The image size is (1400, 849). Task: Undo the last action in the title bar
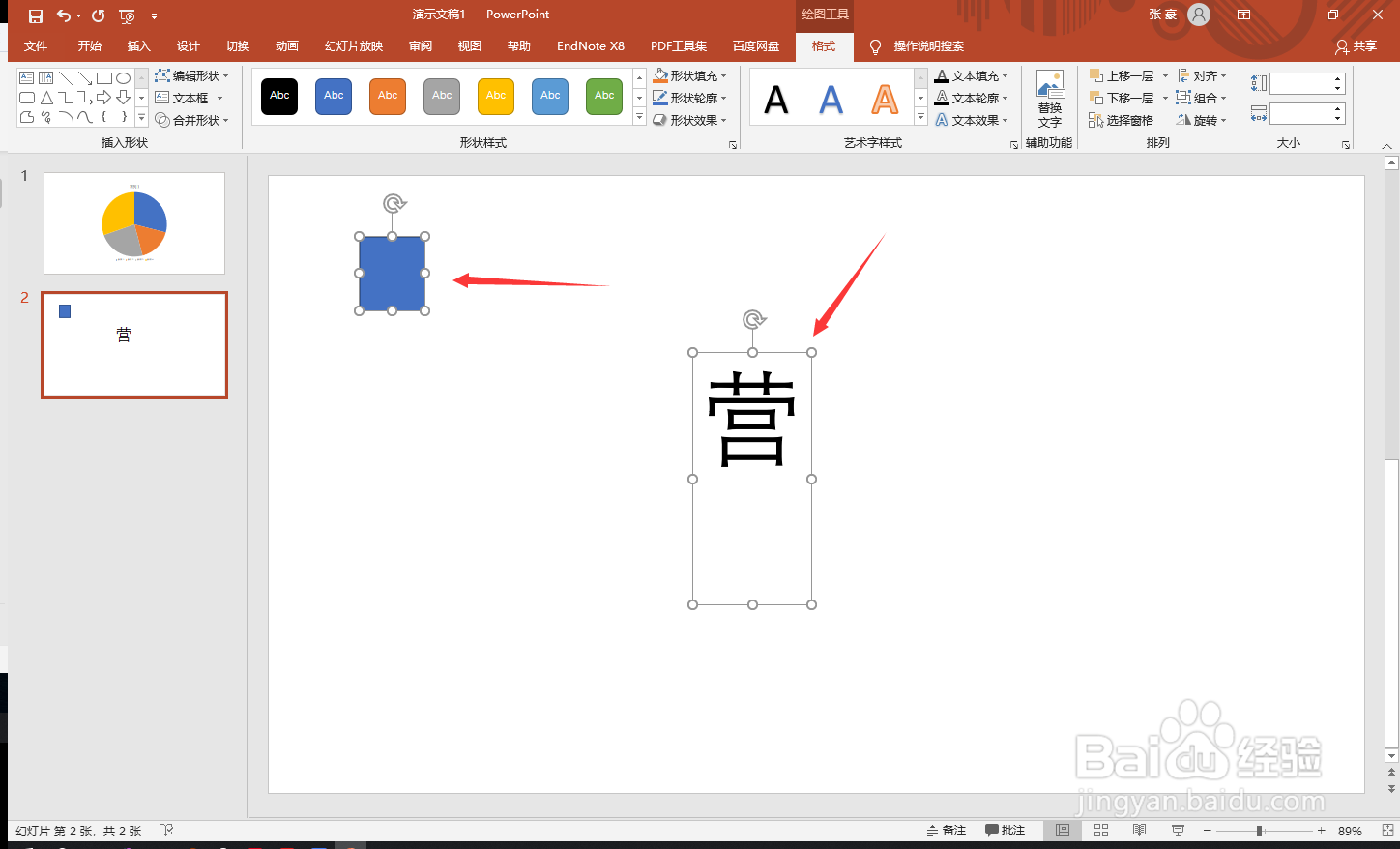(x=64, y=15)
